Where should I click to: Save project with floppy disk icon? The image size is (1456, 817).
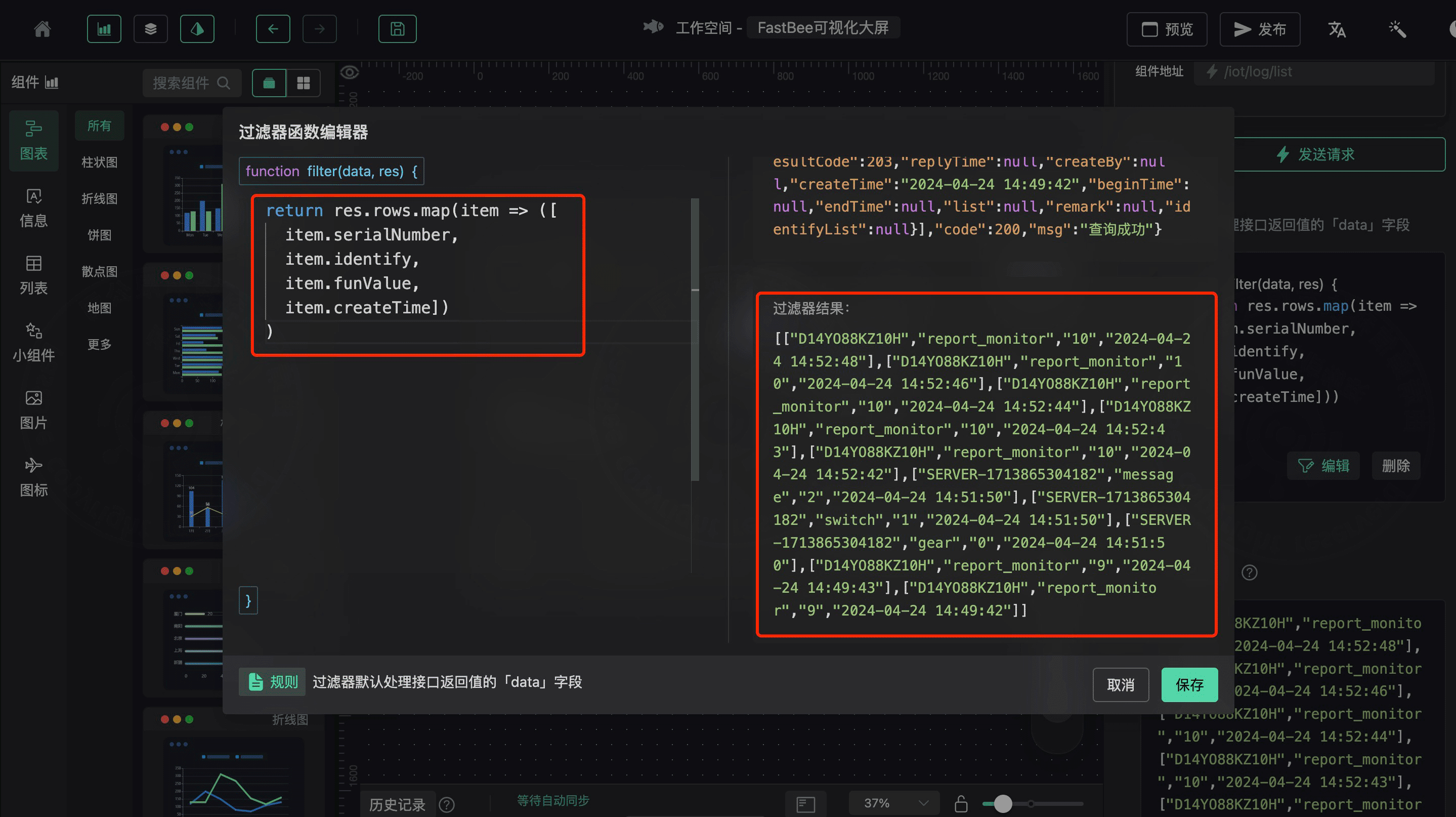click(397, 29)
